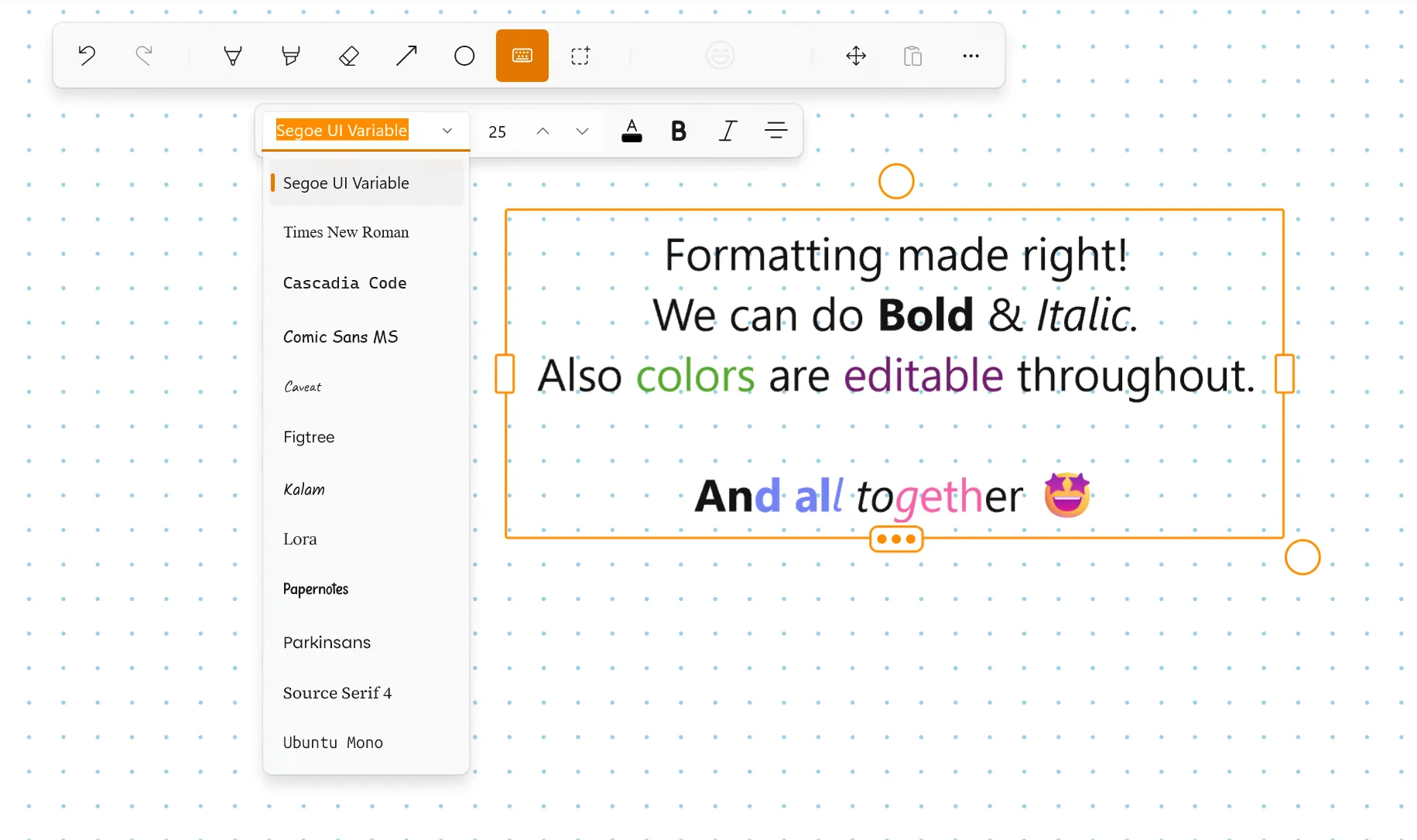Select the Rectangle selection tool
This screenshot has width=1417, height=840.
[580, 56]
